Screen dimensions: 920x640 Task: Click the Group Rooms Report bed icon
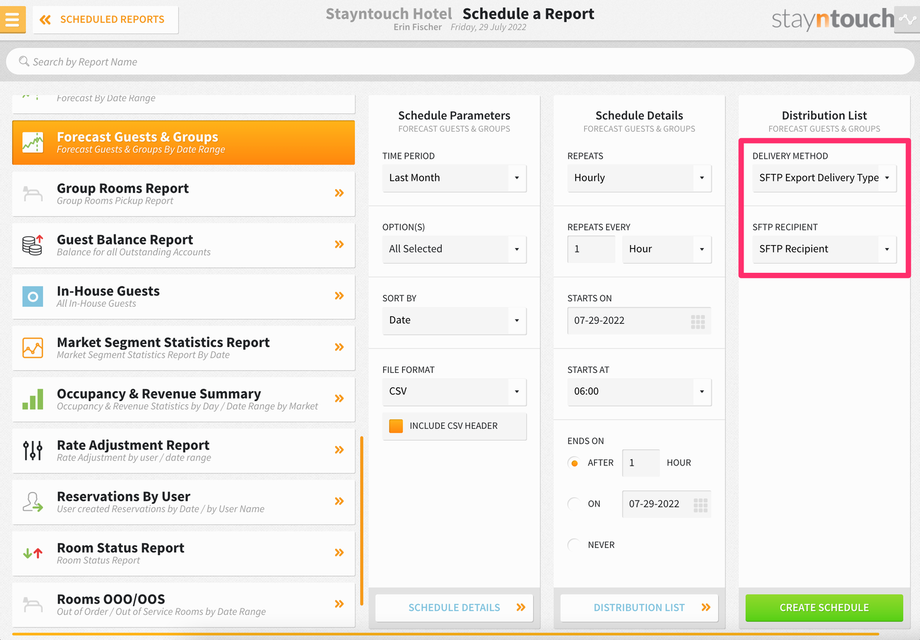[x=33, y=193]
